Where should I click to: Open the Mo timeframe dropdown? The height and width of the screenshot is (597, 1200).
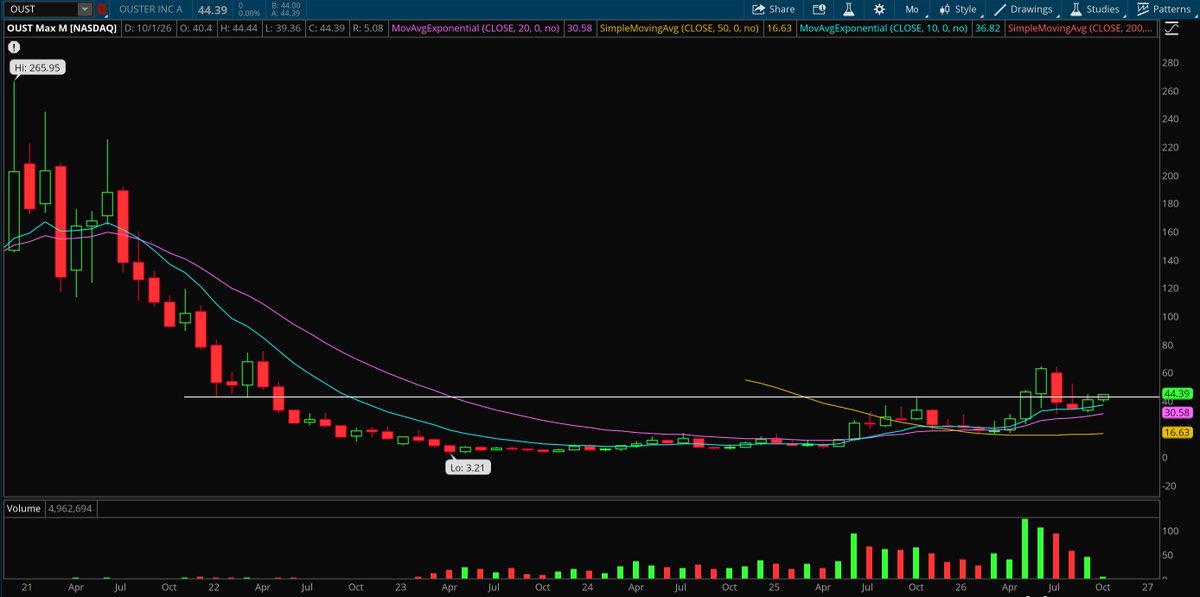coord(912,9)
